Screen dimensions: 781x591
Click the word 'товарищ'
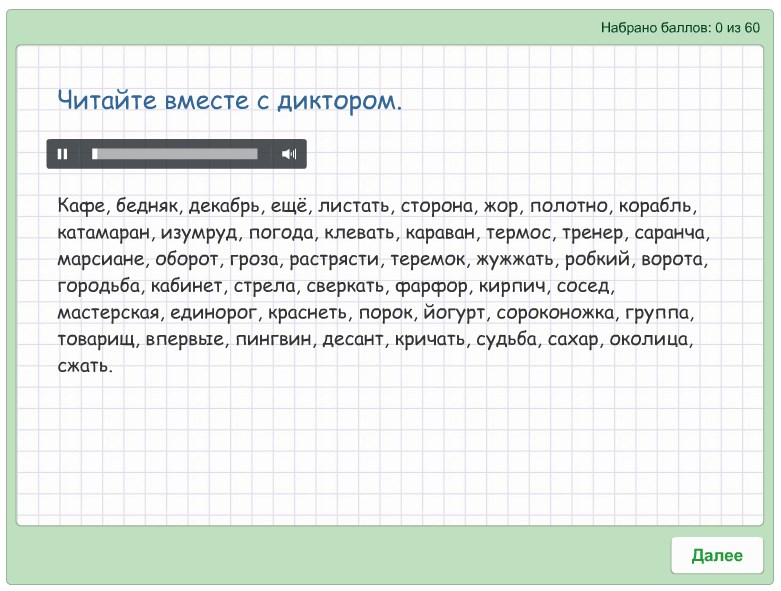[96, 340]
